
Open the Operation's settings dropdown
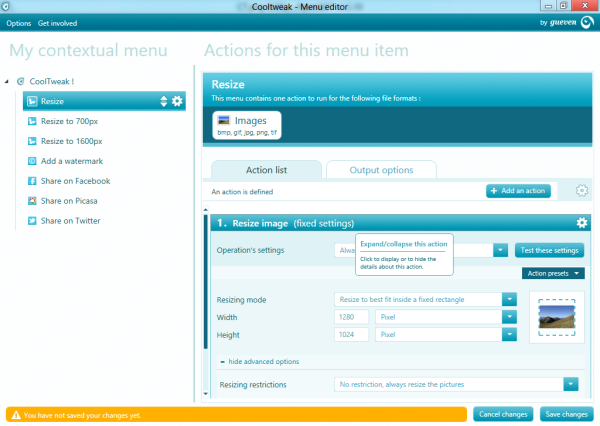tap(500, 250)
